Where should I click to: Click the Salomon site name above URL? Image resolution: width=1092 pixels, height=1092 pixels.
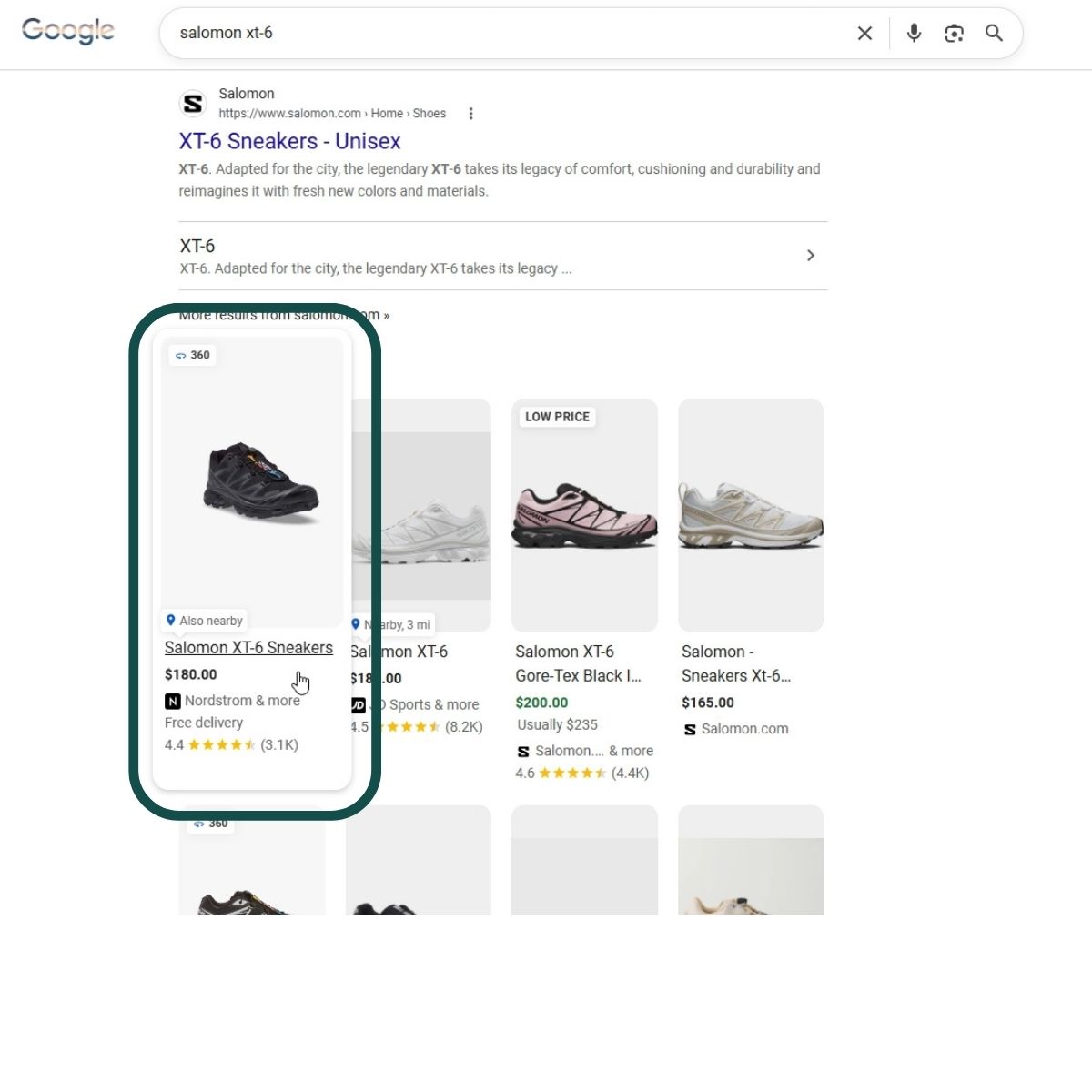pos(247,94)
